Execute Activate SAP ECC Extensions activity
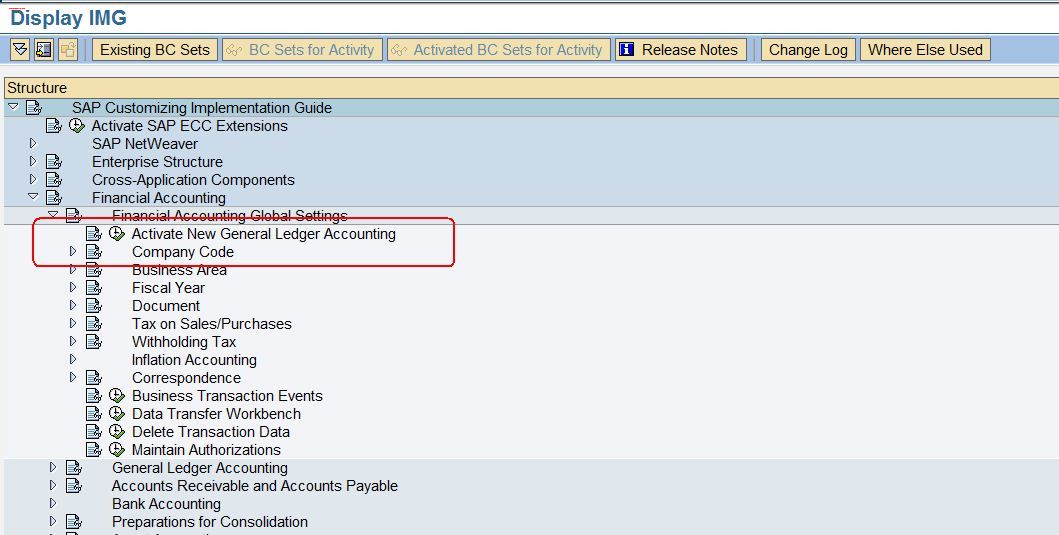The height and width of the screenshot is (535, 1059). [x=77, y=125]
